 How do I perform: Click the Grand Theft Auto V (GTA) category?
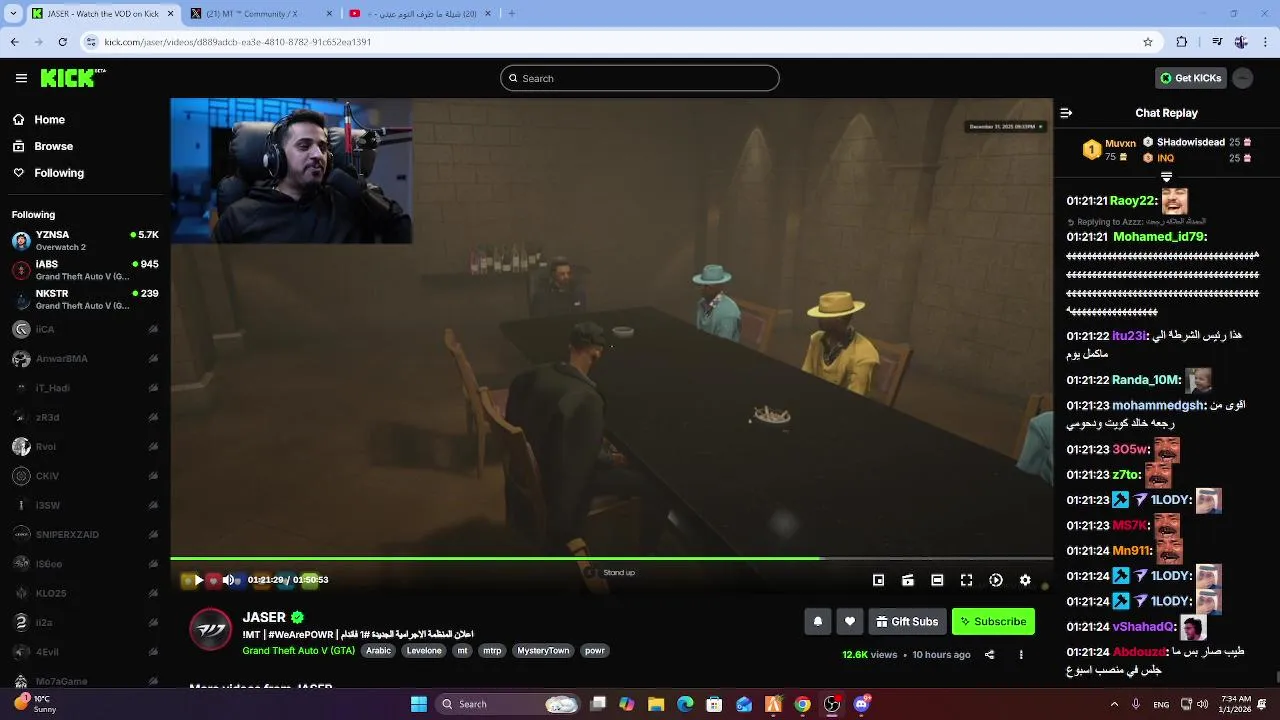point(298,651)
